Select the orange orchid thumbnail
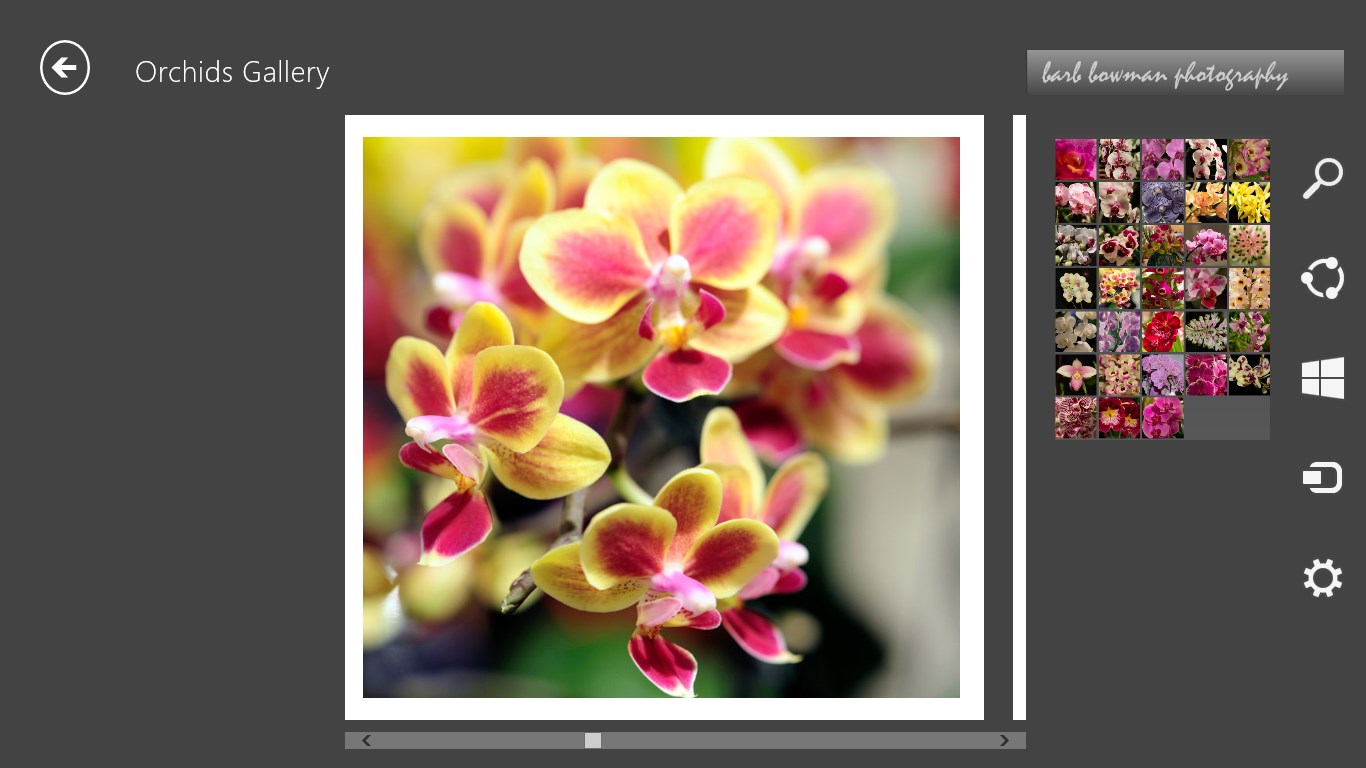Viewport: 1366px width, 768px height. [1206, 202]
